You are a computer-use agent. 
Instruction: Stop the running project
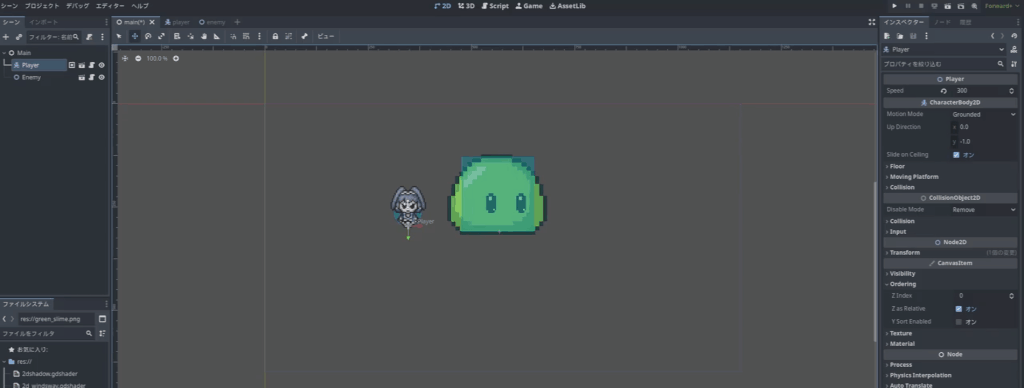pyautogui.click(x=921, y=6)
